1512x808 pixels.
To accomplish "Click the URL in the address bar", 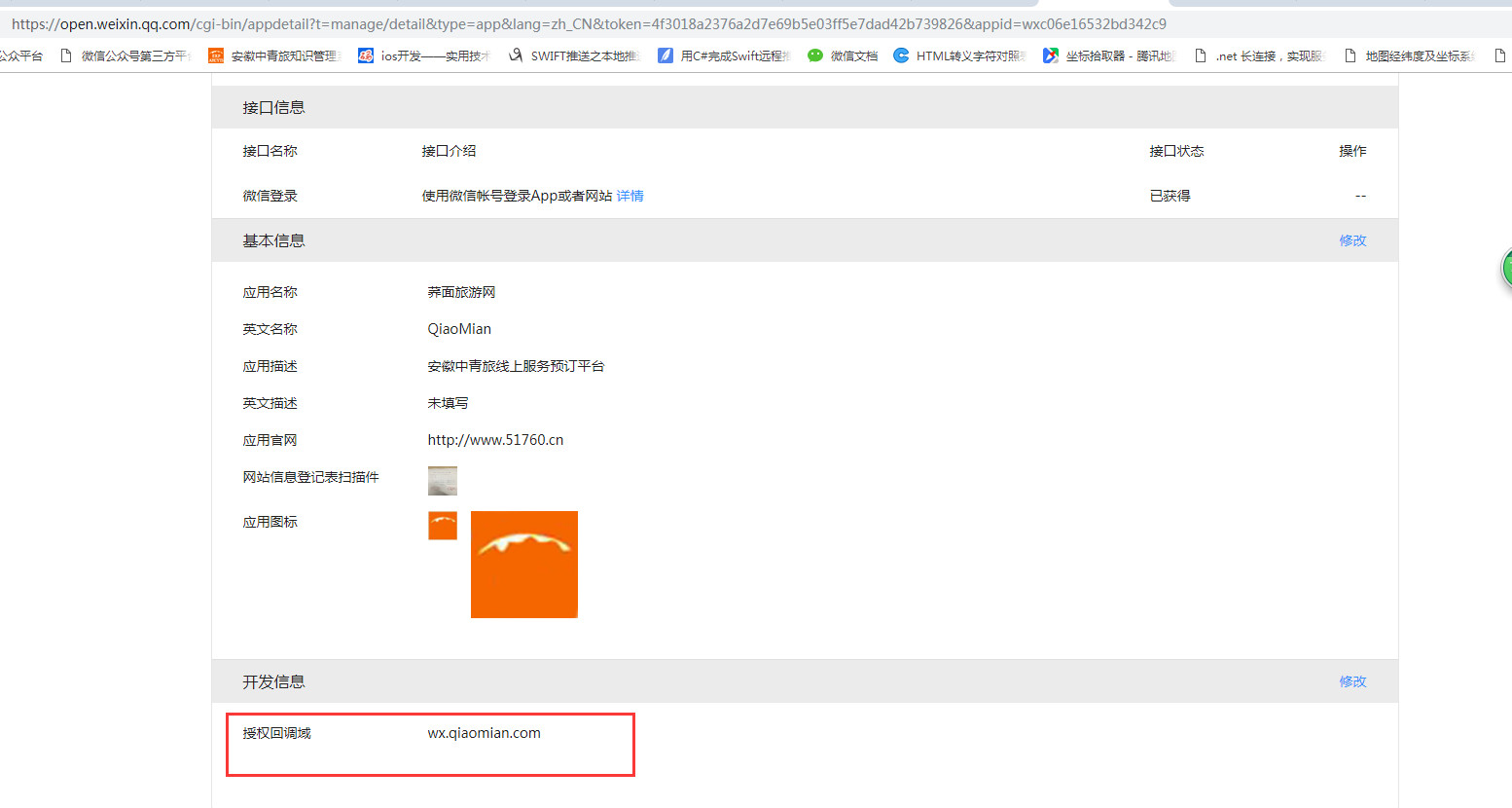I will pos(589,23).
